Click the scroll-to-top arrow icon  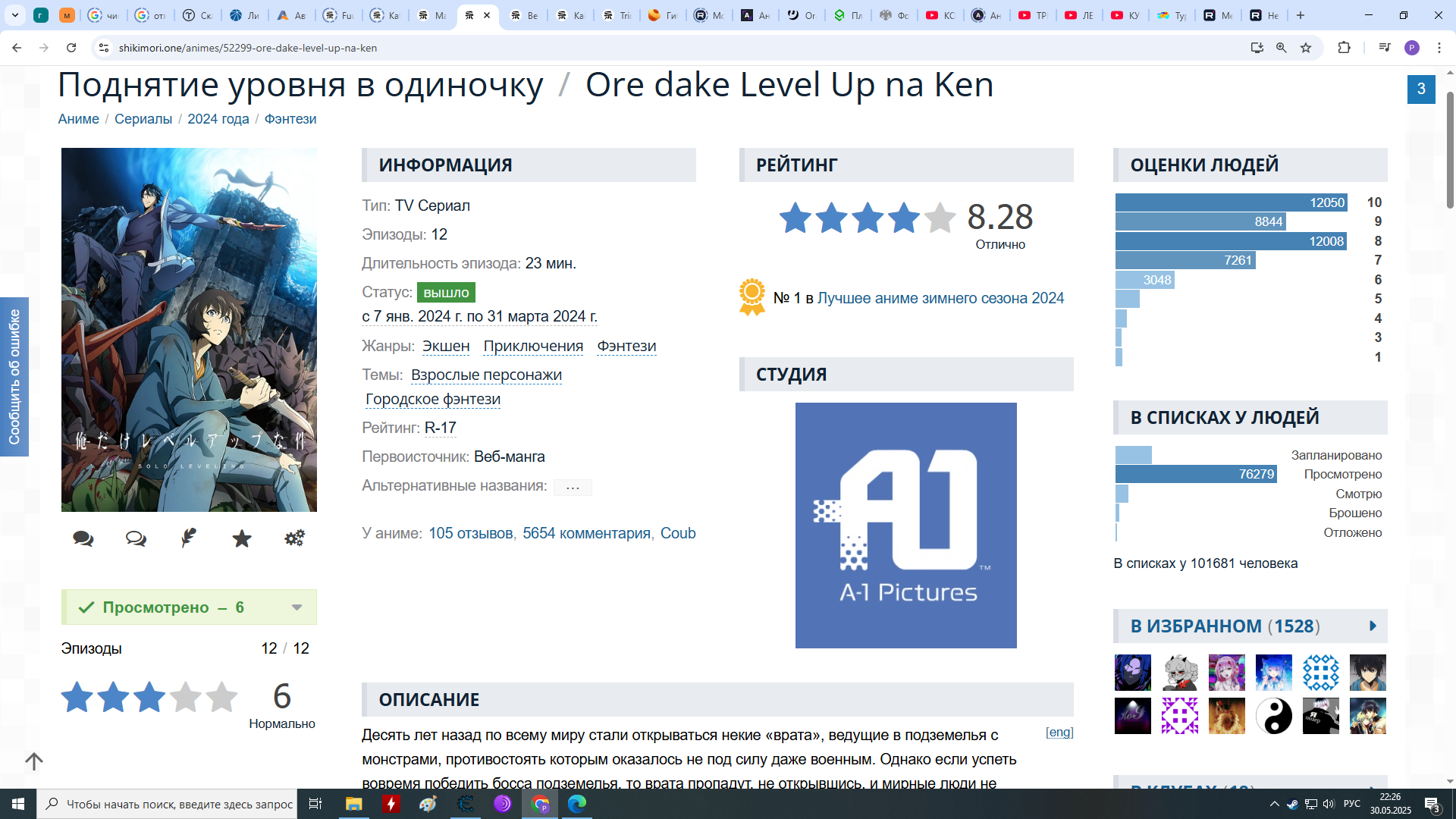(x=34, y=761)
